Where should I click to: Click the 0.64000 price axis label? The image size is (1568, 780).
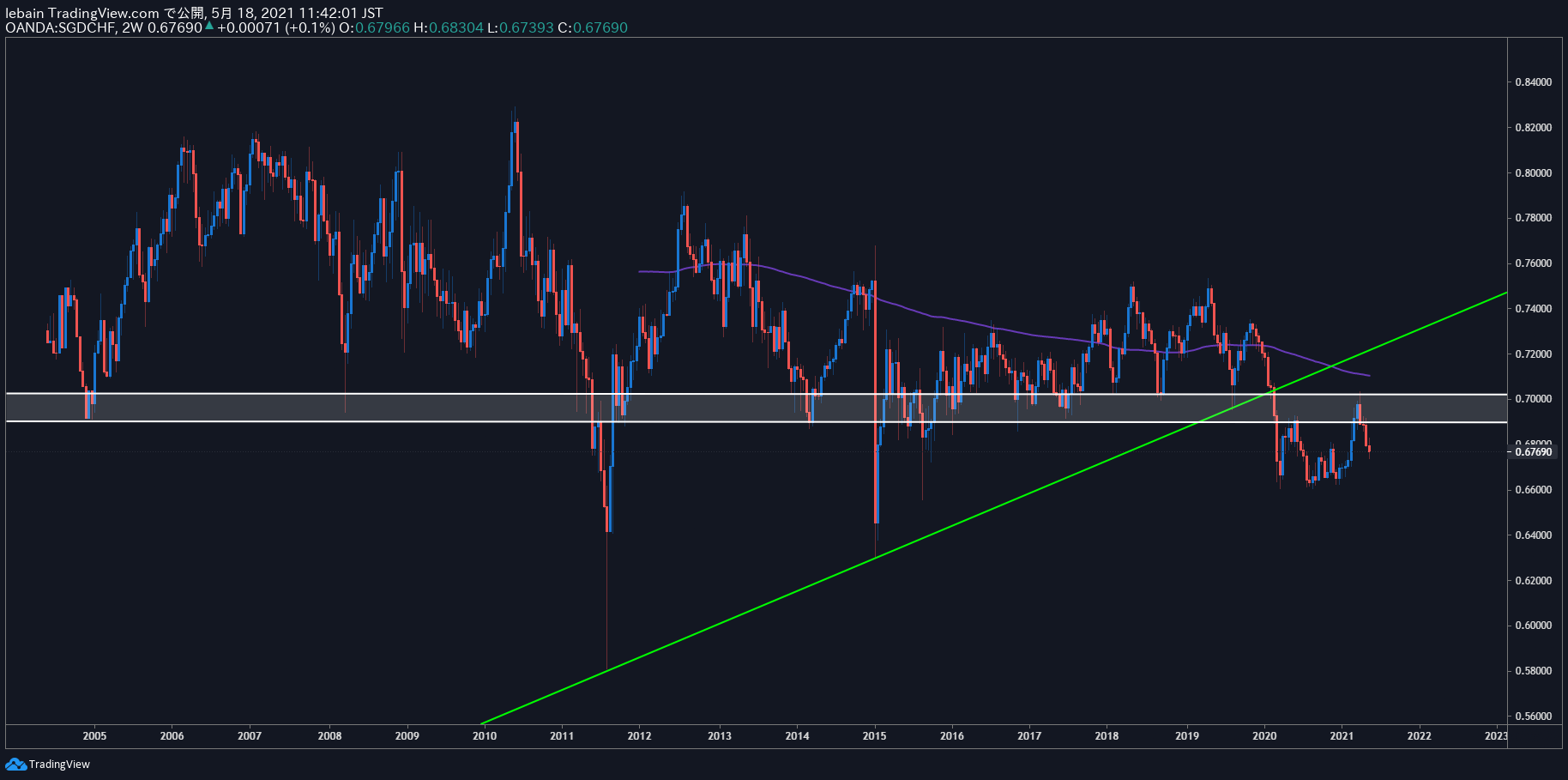pyautogui.click(x=1533, y=535)
